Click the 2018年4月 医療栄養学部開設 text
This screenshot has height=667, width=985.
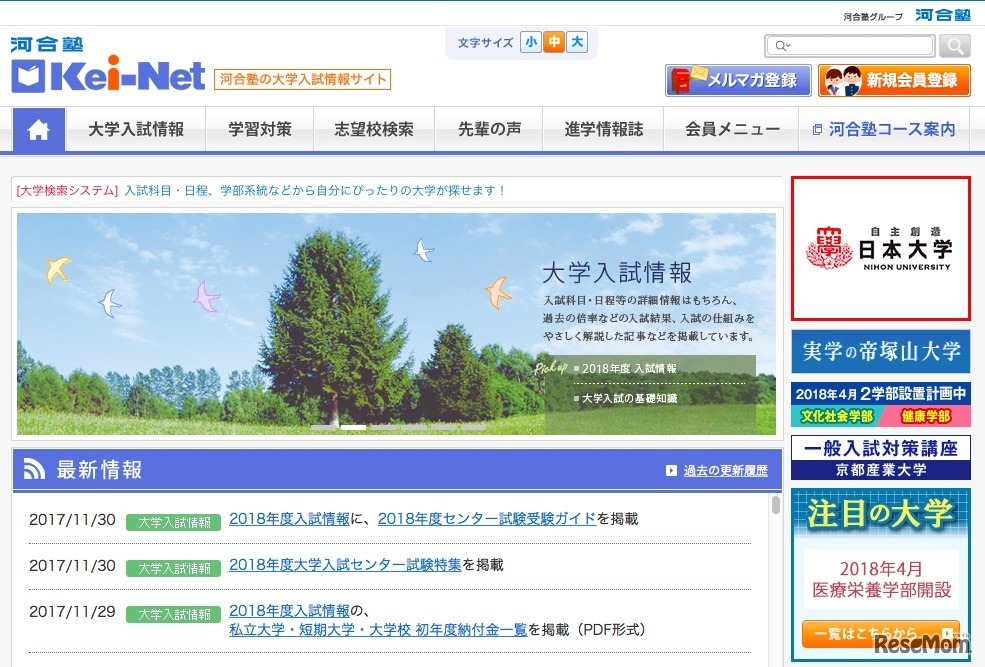(881, 579)
